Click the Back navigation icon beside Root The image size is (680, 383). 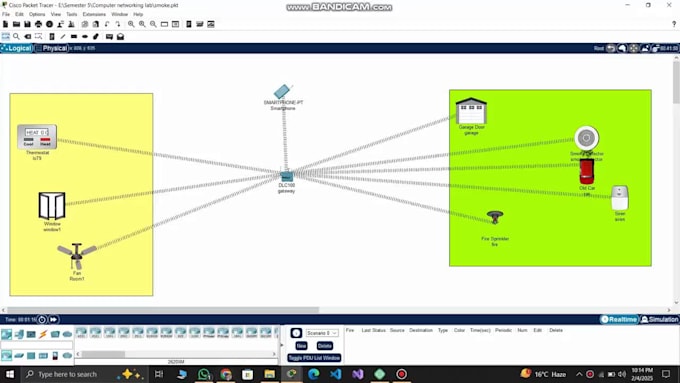[x=611, y=48]
